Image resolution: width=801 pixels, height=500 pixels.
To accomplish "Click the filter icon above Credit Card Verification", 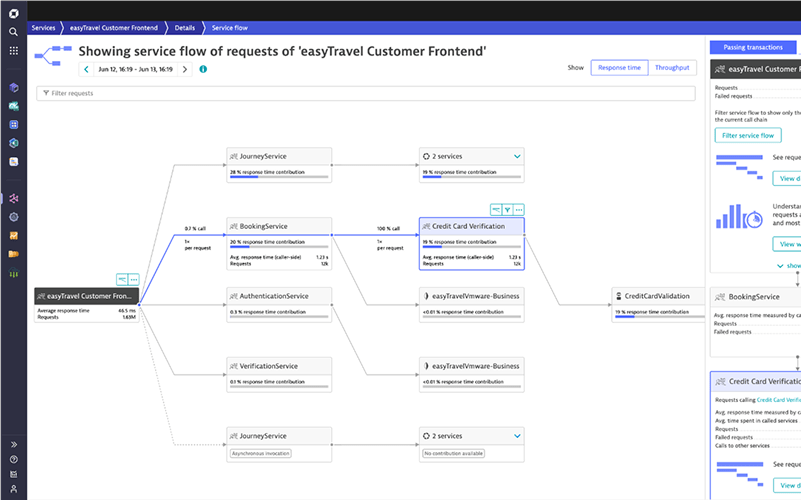I will tap(507, 210).
